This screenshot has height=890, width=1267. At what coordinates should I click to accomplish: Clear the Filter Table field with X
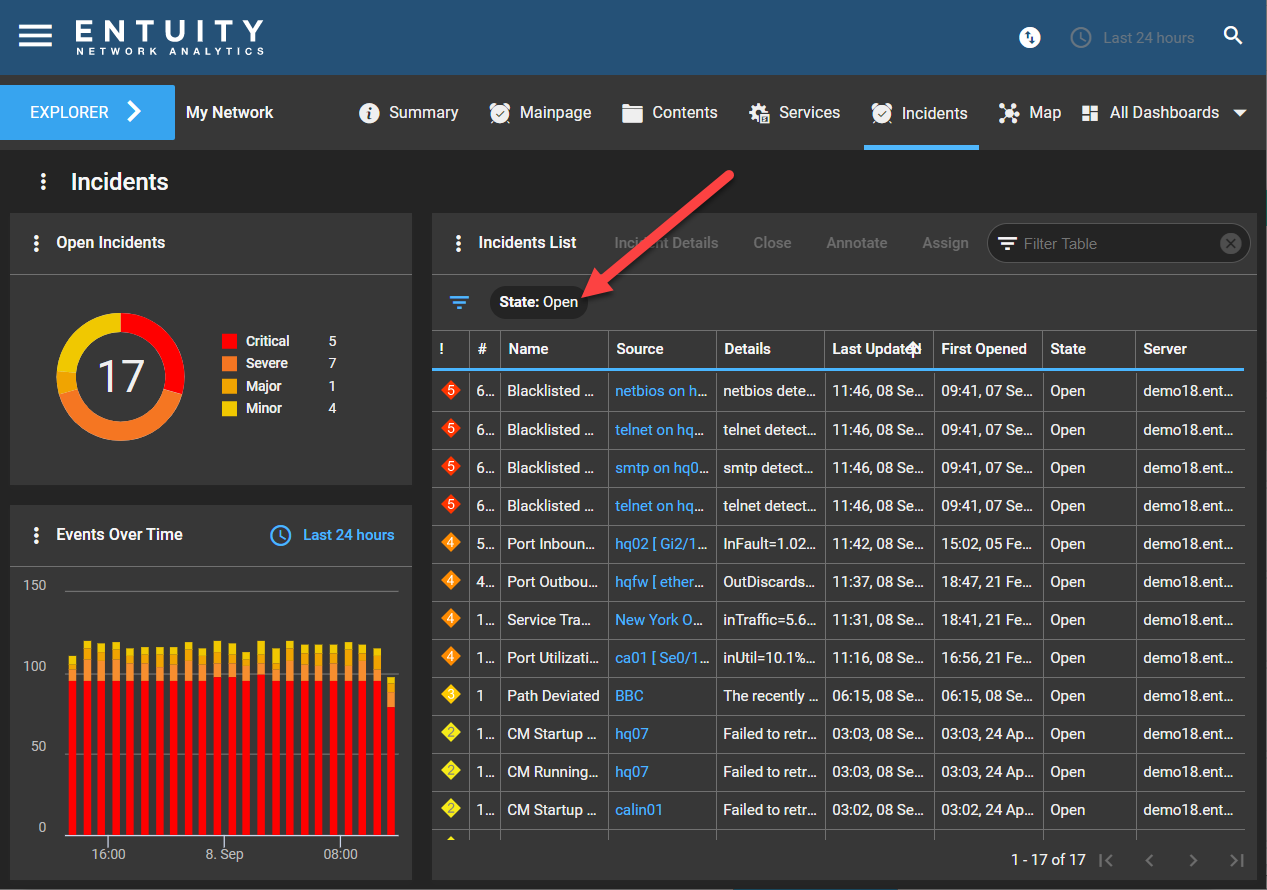[1231, 243]
